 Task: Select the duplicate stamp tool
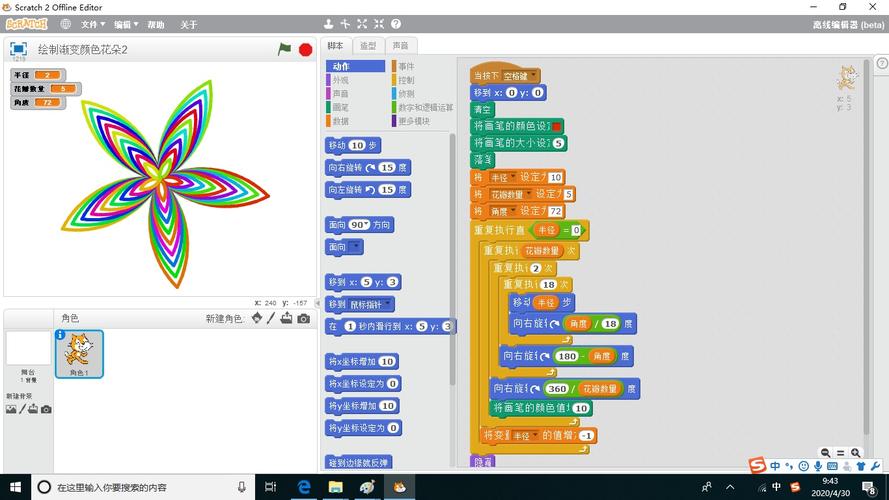pos(329,24)
